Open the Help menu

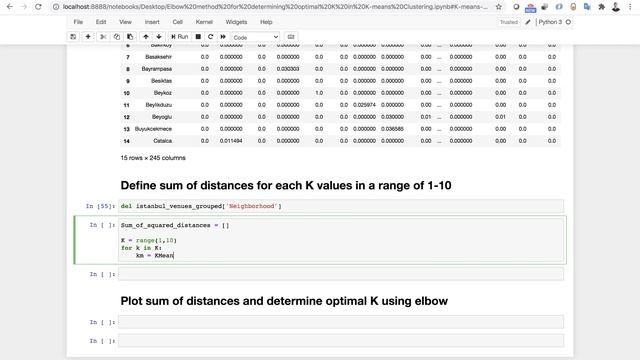(x=266, y=22)
